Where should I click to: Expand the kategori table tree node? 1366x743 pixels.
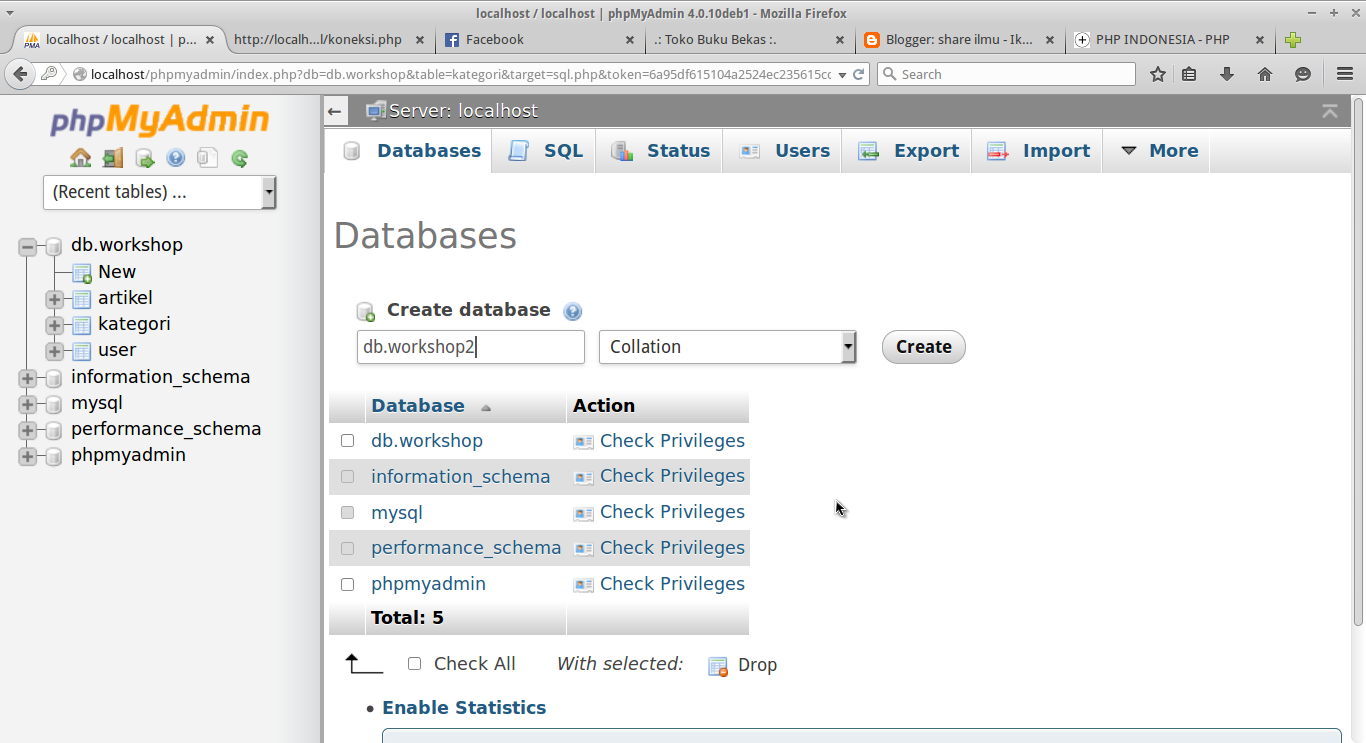[54, 325]
